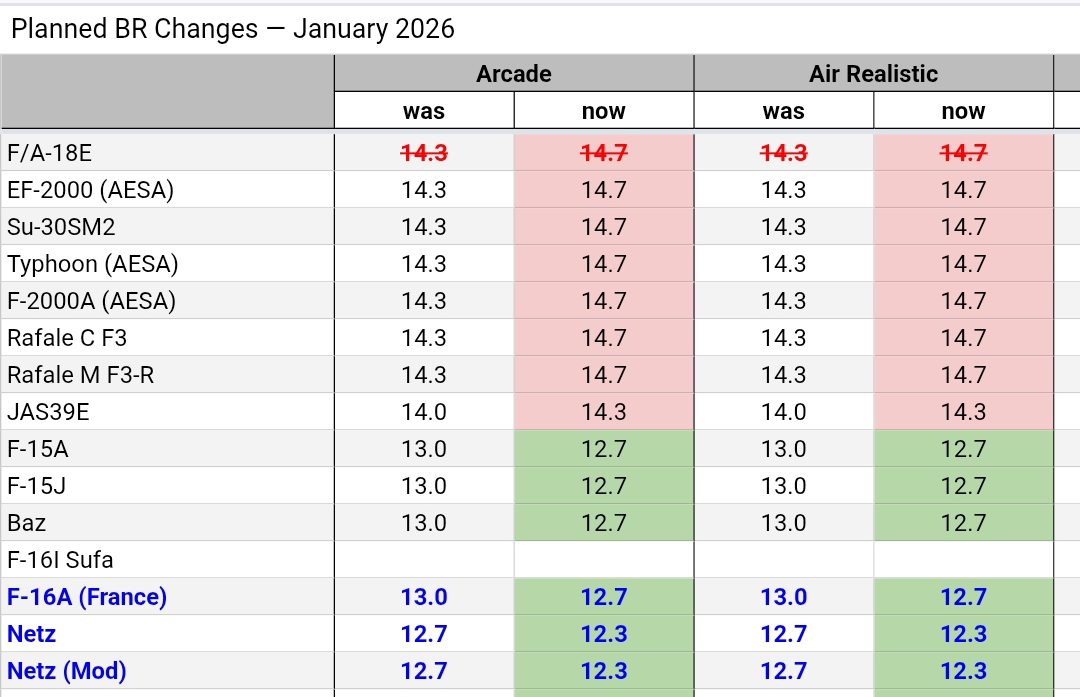The image size is (1080, 697).
Task: Select Baz's Arcade "was" cell
Action: click(424, 523)
